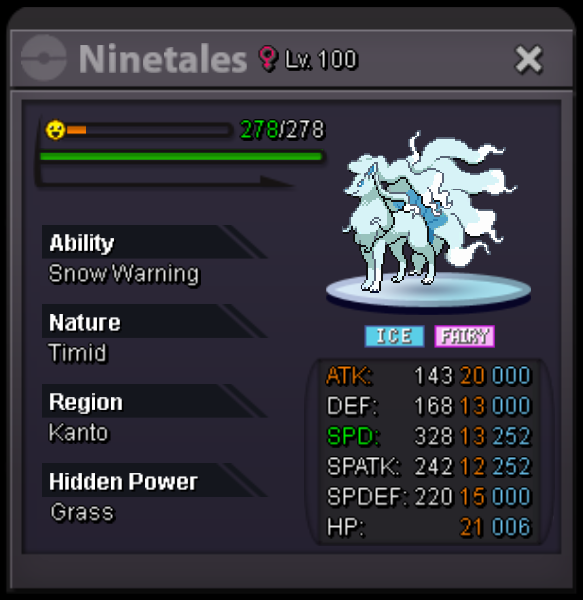
Task: Close the Ninetales summary window
Action: pos(529,59)
